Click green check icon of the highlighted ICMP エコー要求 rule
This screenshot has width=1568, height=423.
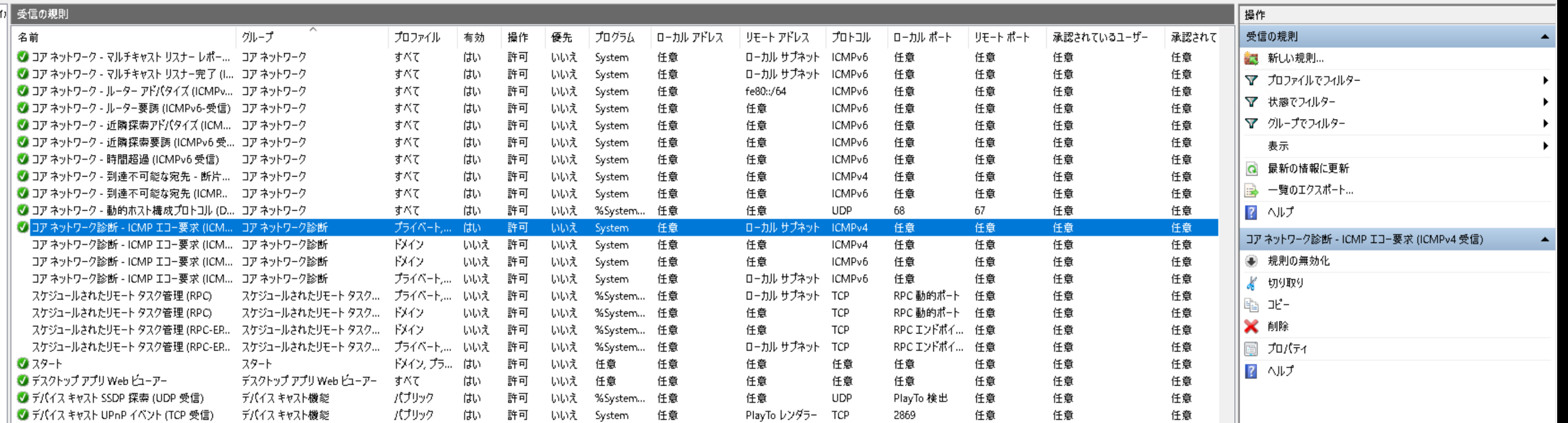click(x=23, y=227)
